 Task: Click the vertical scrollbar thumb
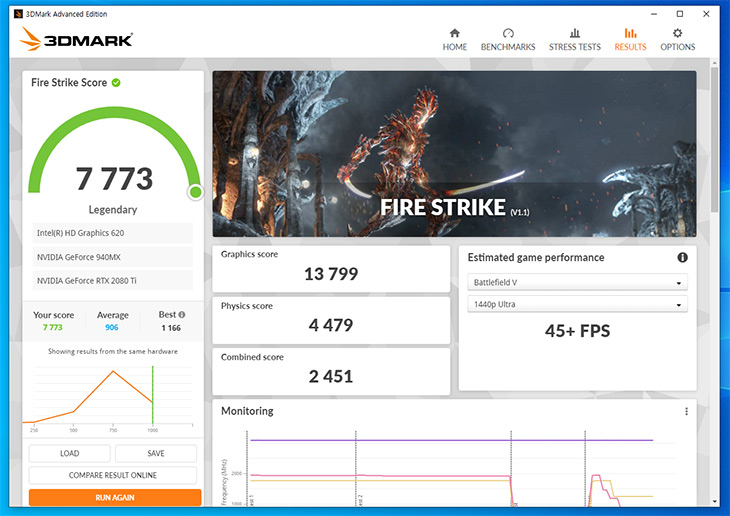[x=715, y=140]
